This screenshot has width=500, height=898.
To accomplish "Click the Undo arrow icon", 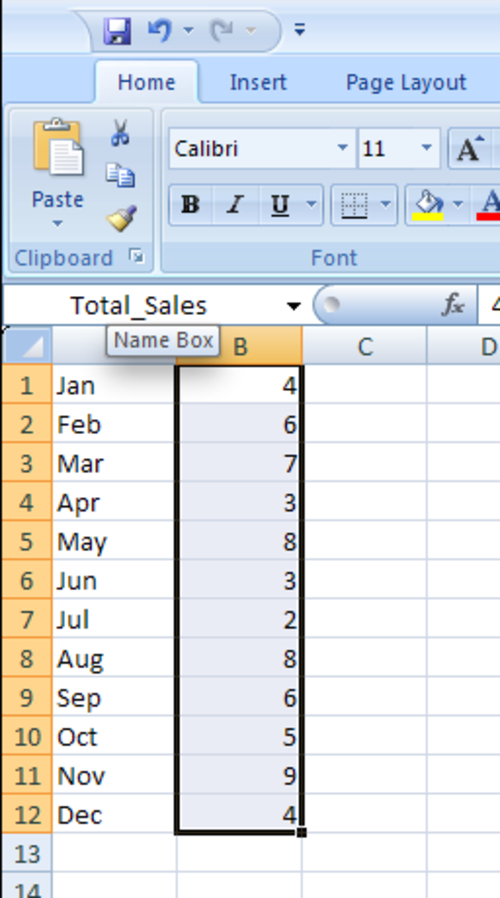I will click(x=159, y=30).
